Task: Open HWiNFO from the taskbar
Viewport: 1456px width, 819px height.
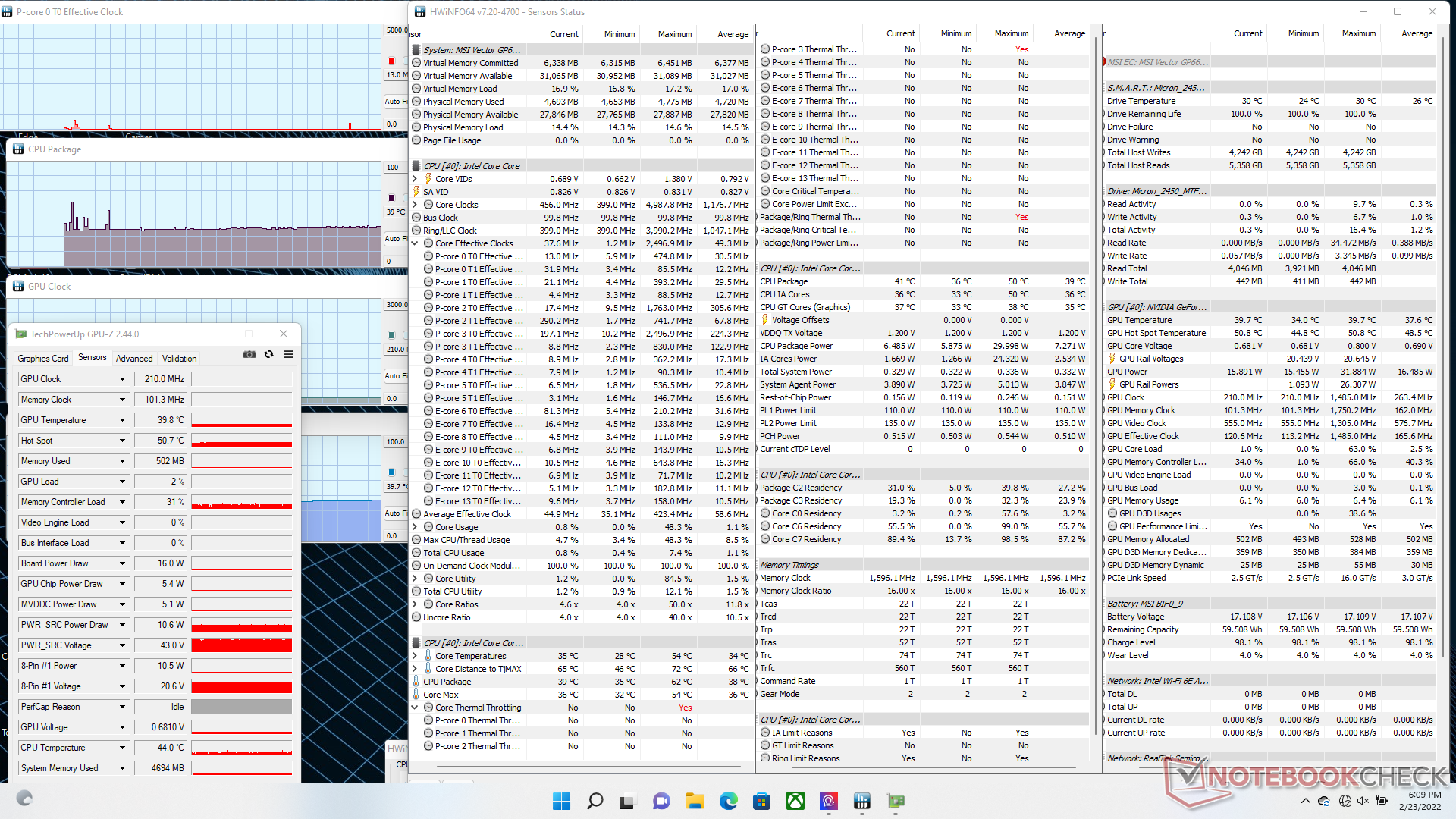Action: [x=862, y=802]
